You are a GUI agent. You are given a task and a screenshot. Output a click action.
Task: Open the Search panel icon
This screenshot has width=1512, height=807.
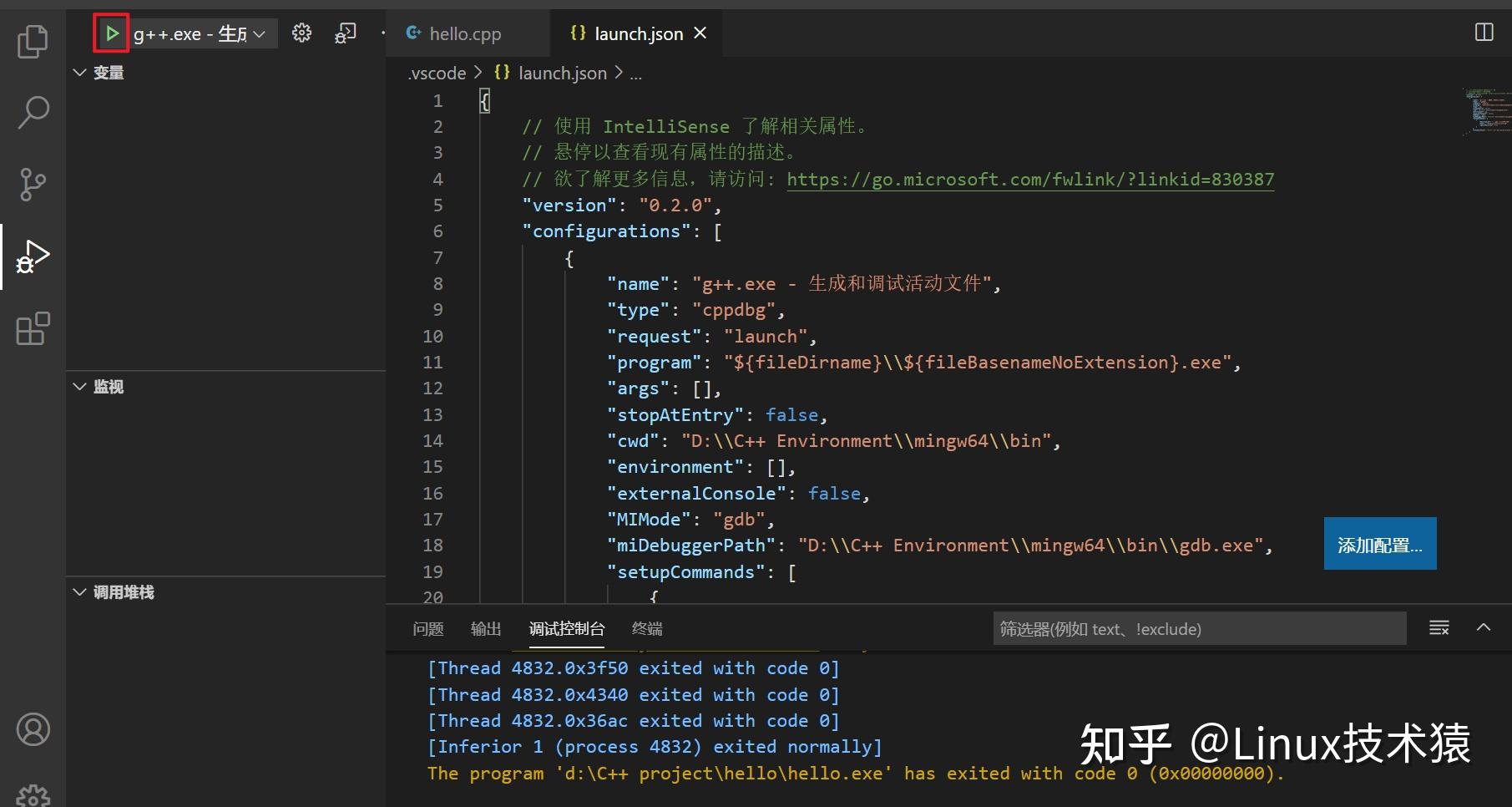(x=32, y=111)
